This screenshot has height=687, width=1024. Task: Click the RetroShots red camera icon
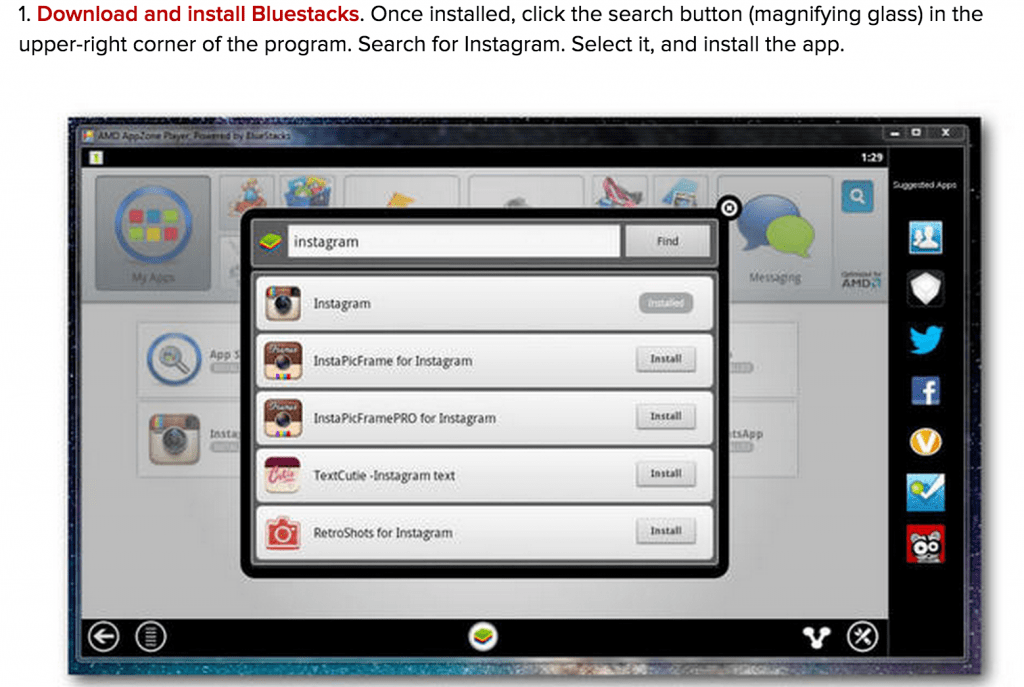tap(282, 533)
